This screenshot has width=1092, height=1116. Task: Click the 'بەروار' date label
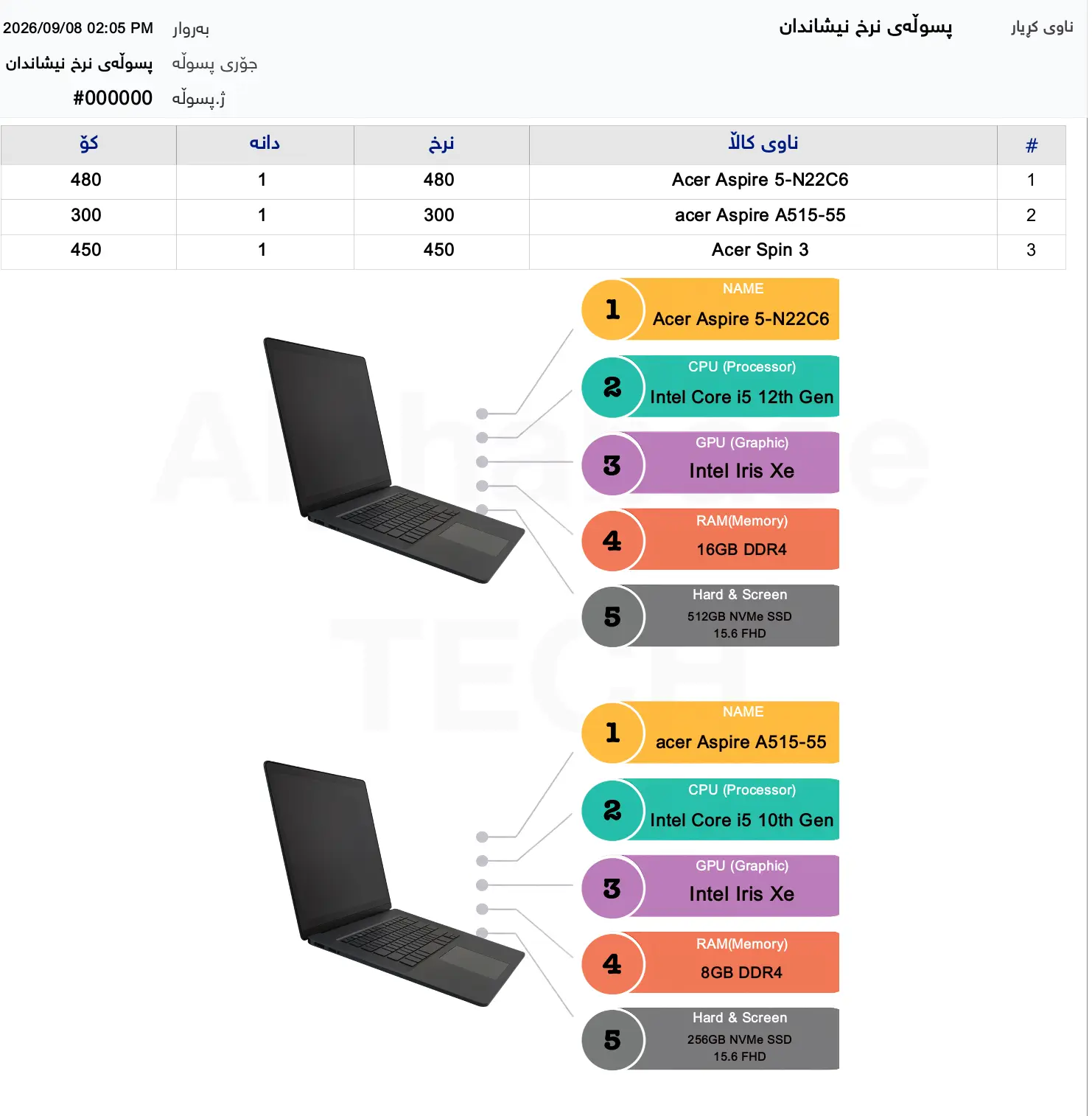click(x=191, y=29)
